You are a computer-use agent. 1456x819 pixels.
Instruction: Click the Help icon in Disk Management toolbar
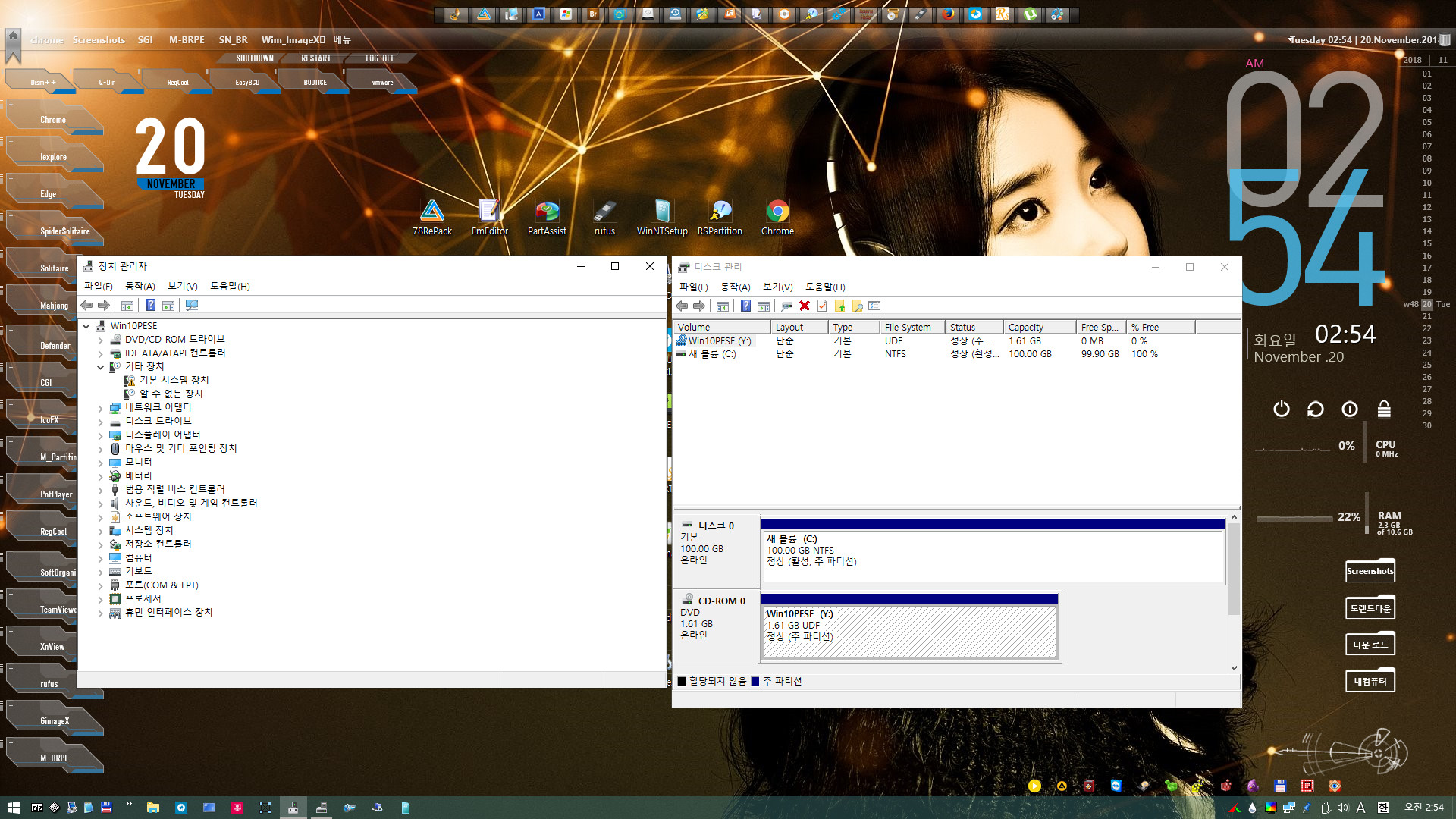[745, 306]
